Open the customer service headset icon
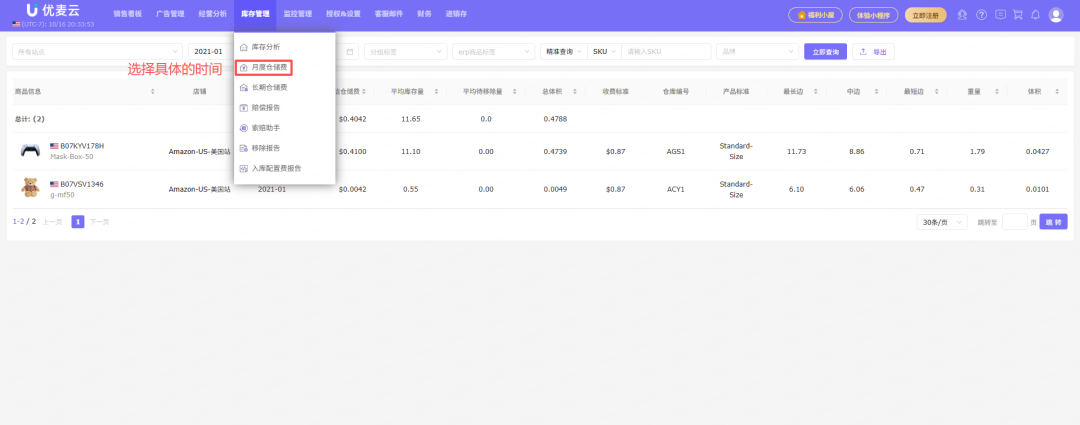The image size is (1080, 425). 962,15
